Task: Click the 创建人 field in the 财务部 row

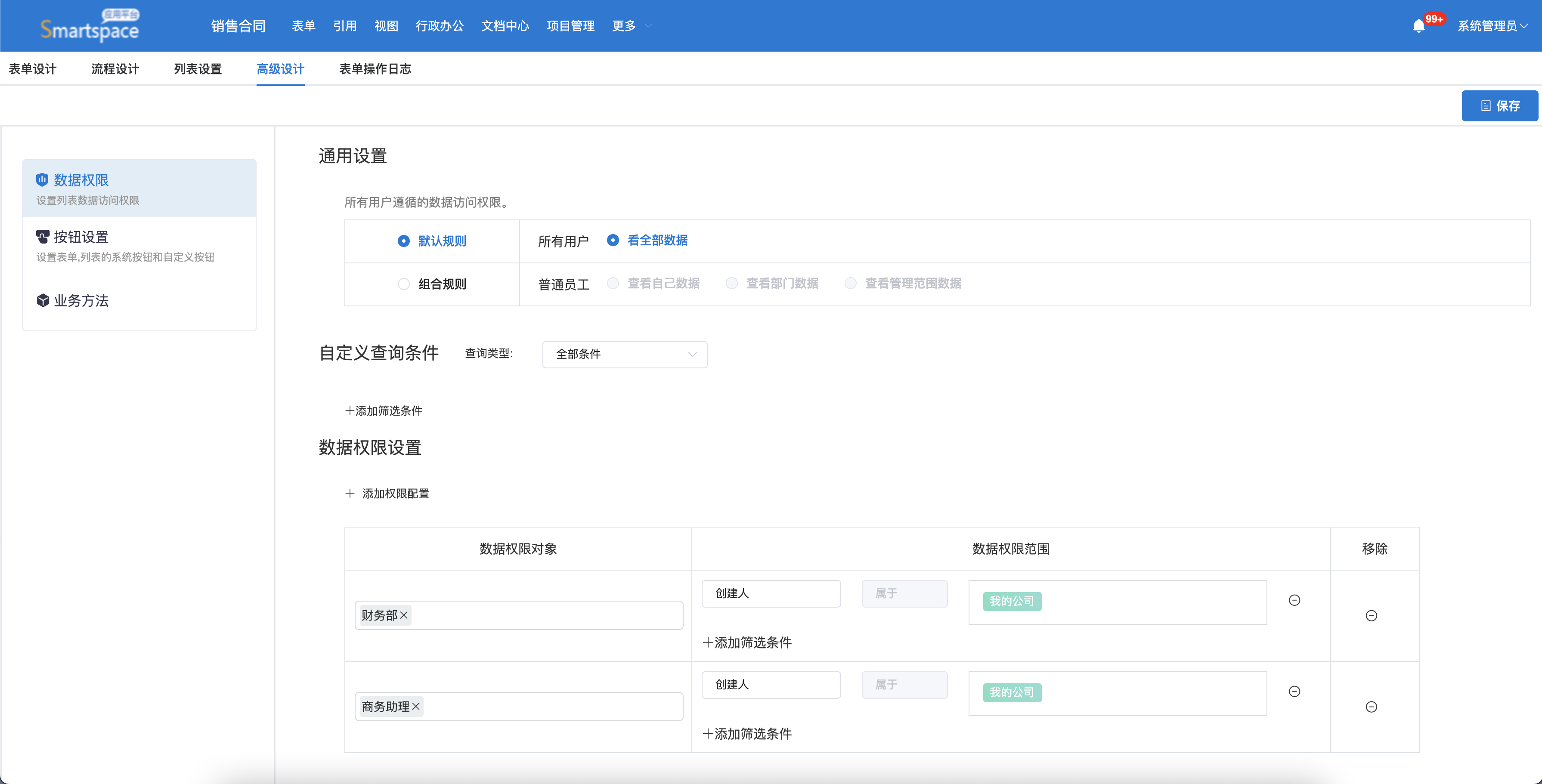Action: (771, 593)
